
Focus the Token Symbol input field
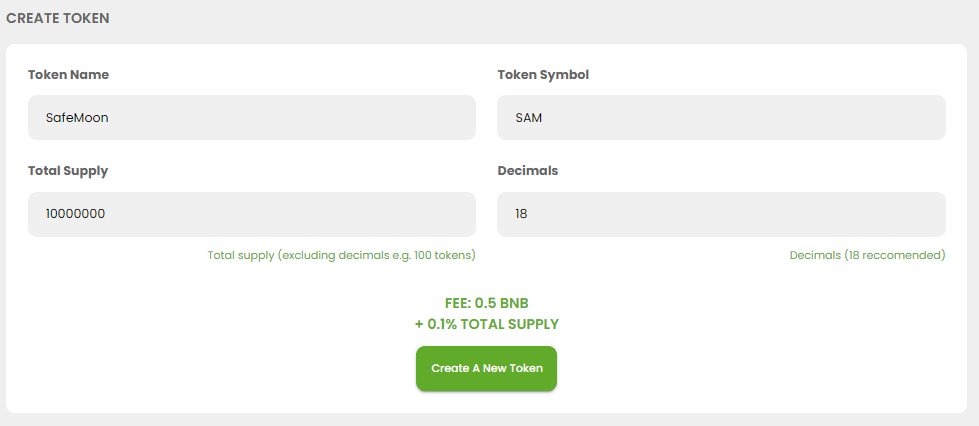(721, 117)
